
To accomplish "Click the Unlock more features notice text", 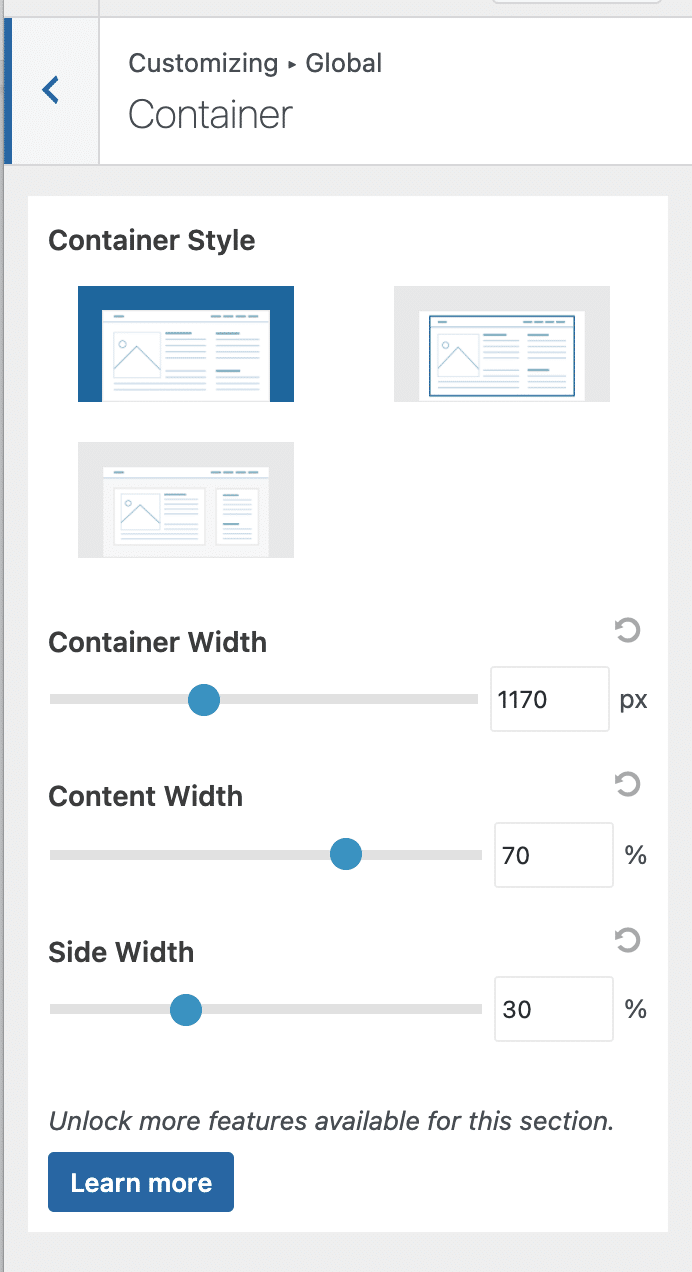I will click(331, 1120).
